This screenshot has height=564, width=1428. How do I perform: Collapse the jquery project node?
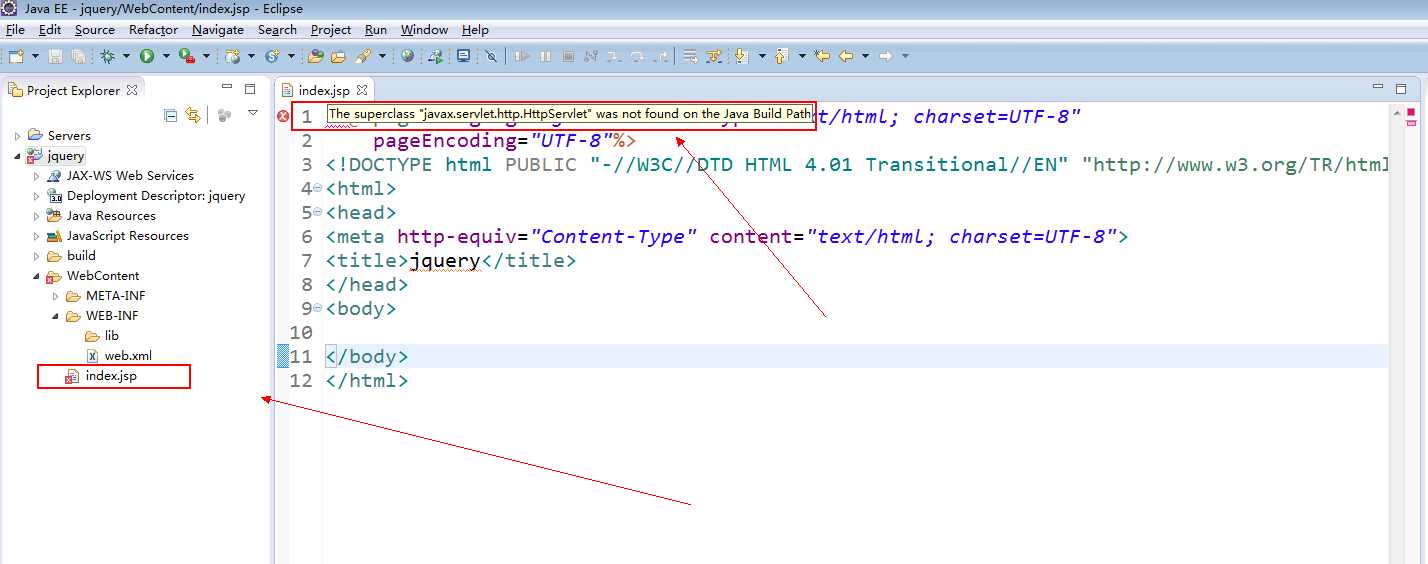(x=18, y=156)
